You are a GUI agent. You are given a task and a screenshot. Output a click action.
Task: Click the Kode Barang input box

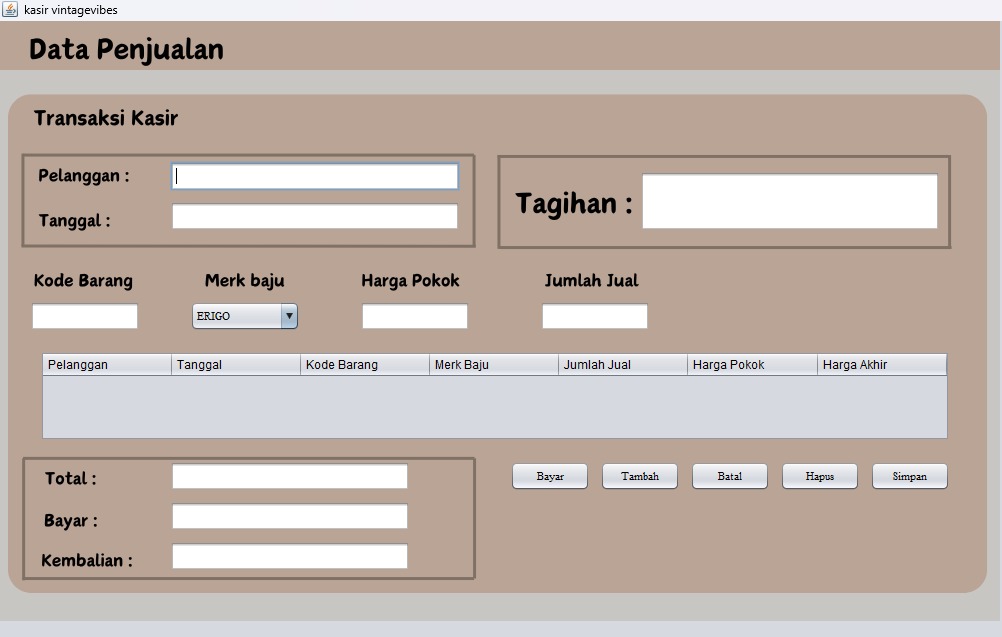coord(84,316)
